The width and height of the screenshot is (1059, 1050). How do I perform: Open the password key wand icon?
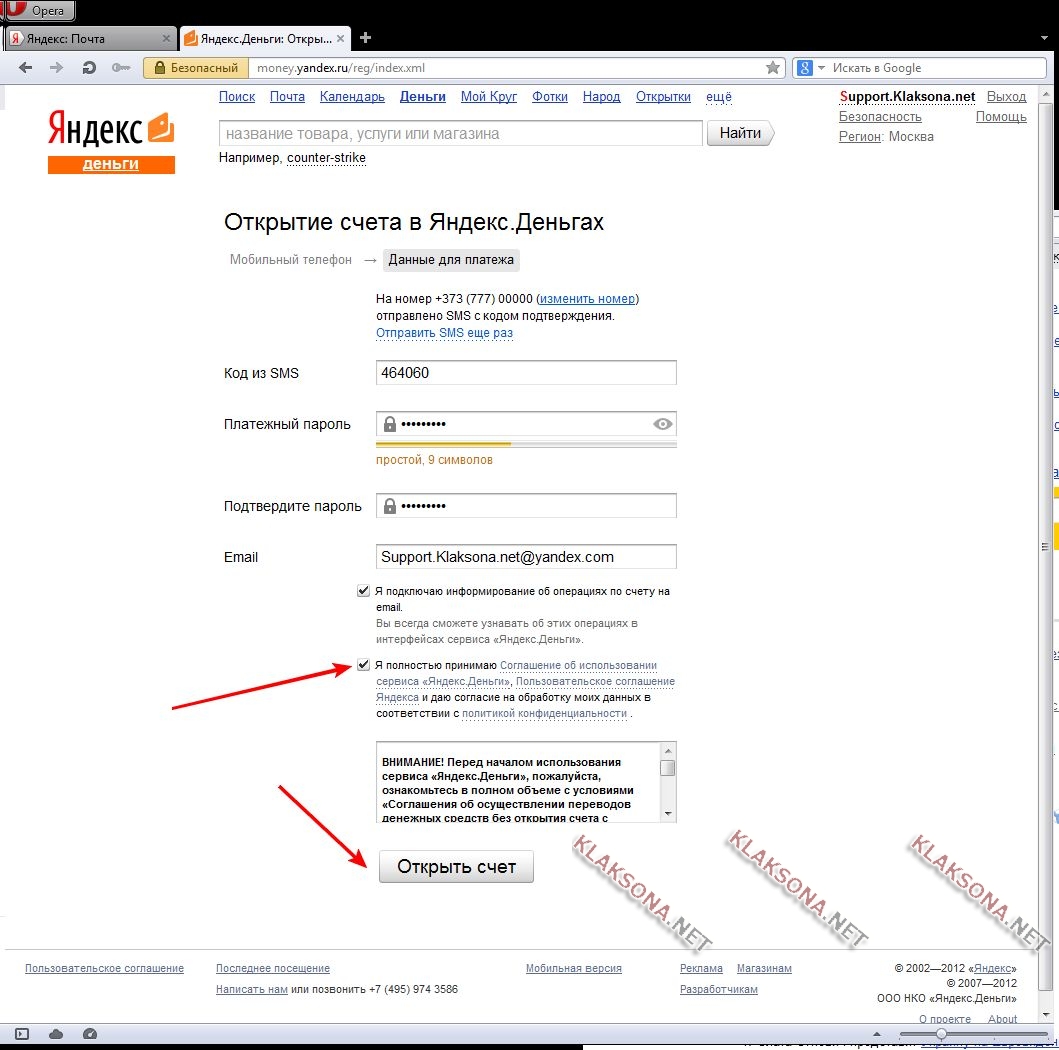pos(121,68)
